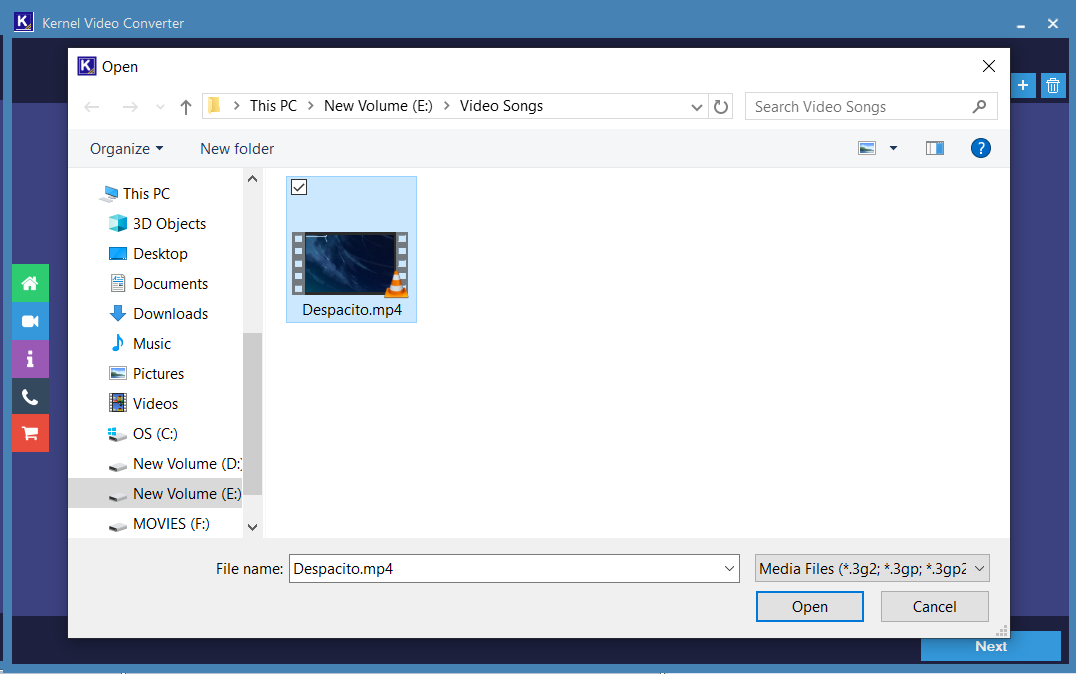1076x674 pixels.
Task: Expand chevron before Video Songs in path
Action: coord(447,106)
